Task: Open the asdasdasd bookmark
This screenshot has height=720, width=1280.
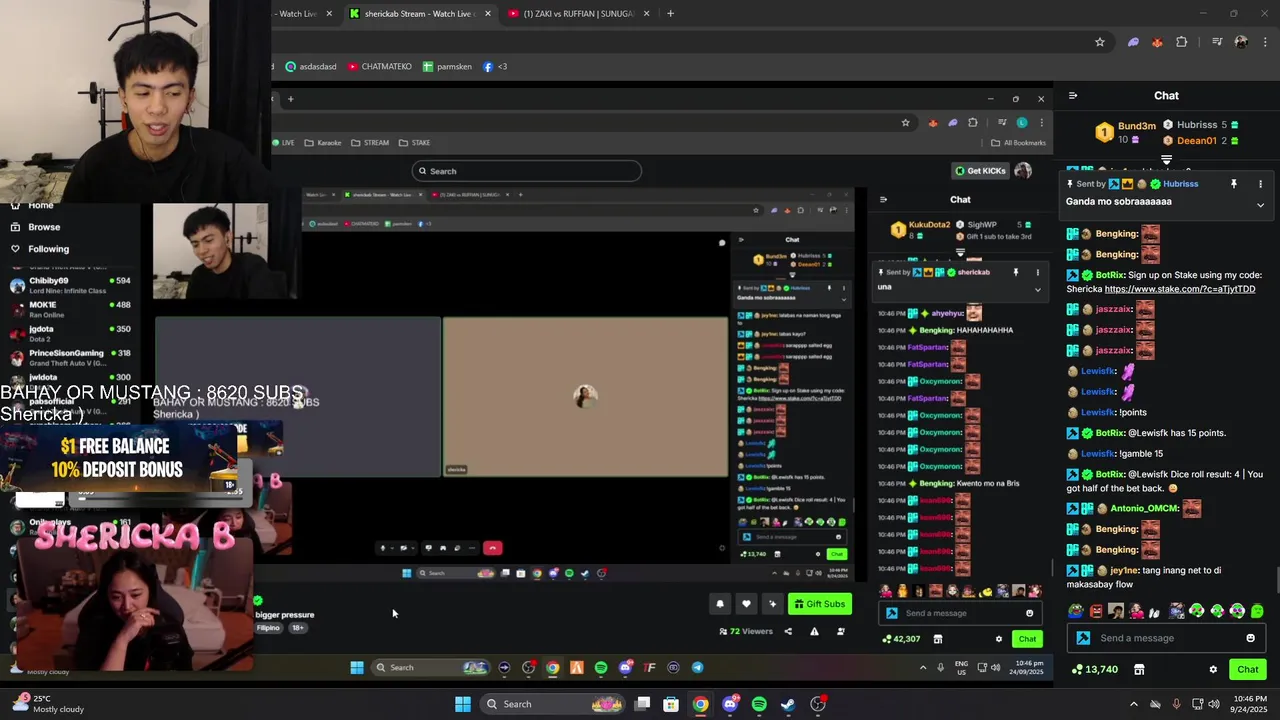Action: tap(311, 66)
